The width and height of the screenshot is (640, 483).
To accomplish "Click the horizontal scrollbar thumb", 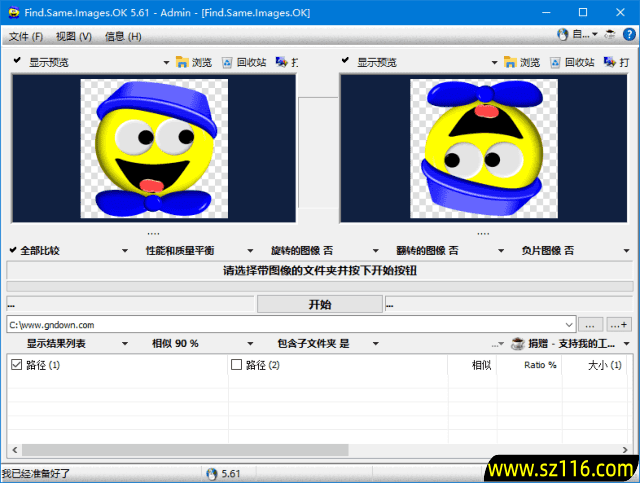I will point(185,450).
